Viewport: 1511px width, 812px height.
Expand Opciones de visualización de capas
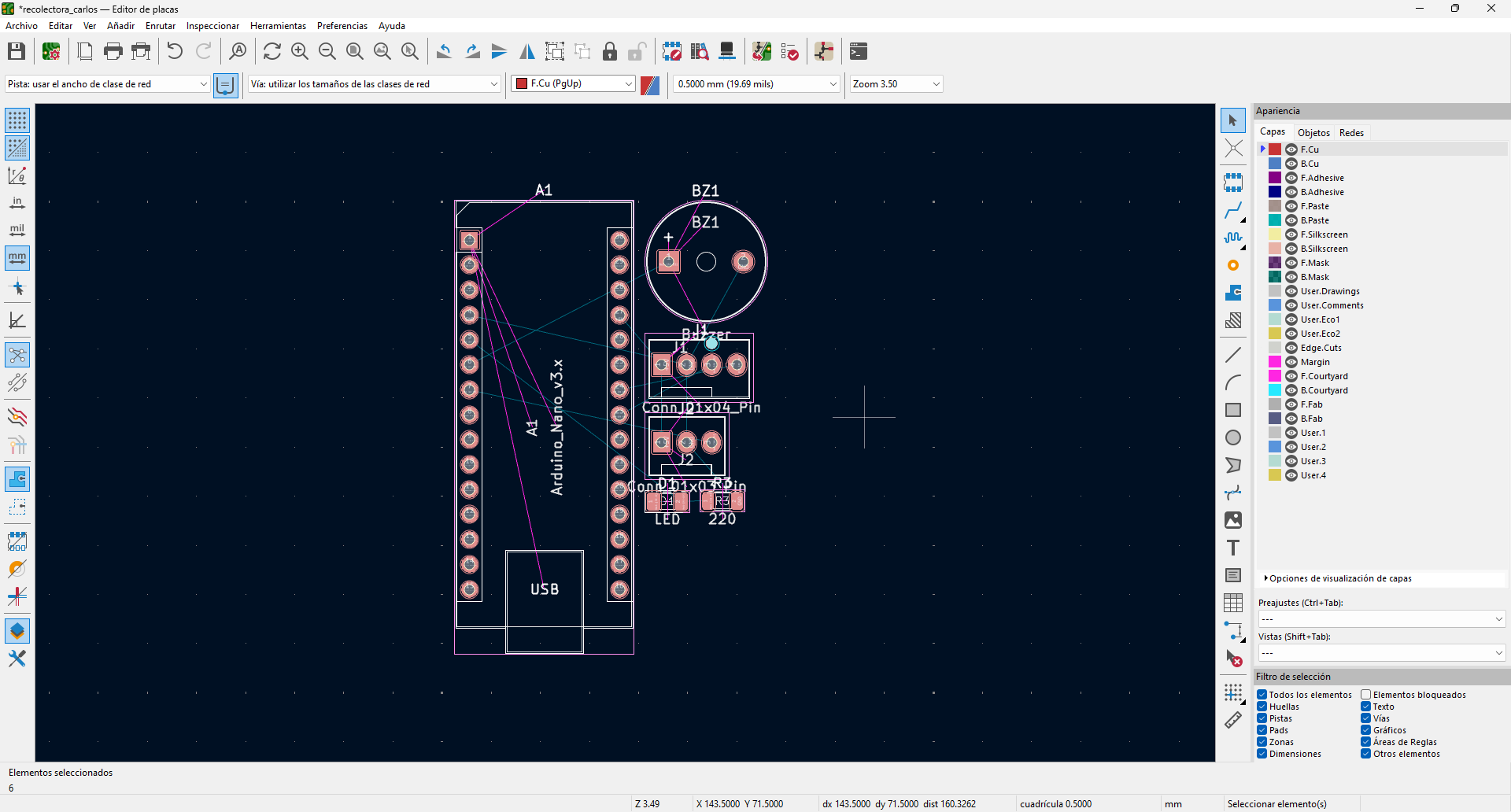(x=1340, y=578)
